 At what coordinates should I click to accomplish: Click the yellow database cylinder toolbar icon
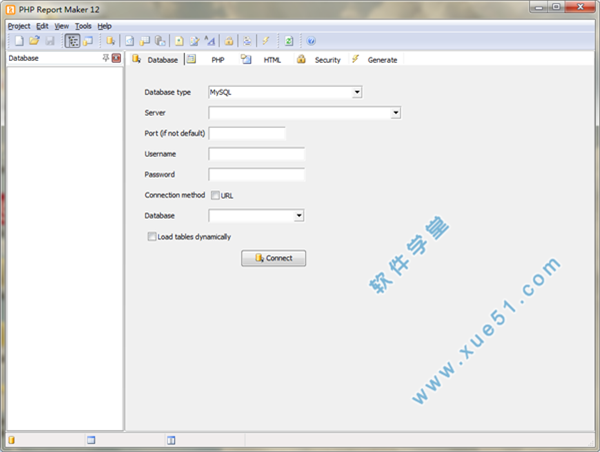click(111, 41)
